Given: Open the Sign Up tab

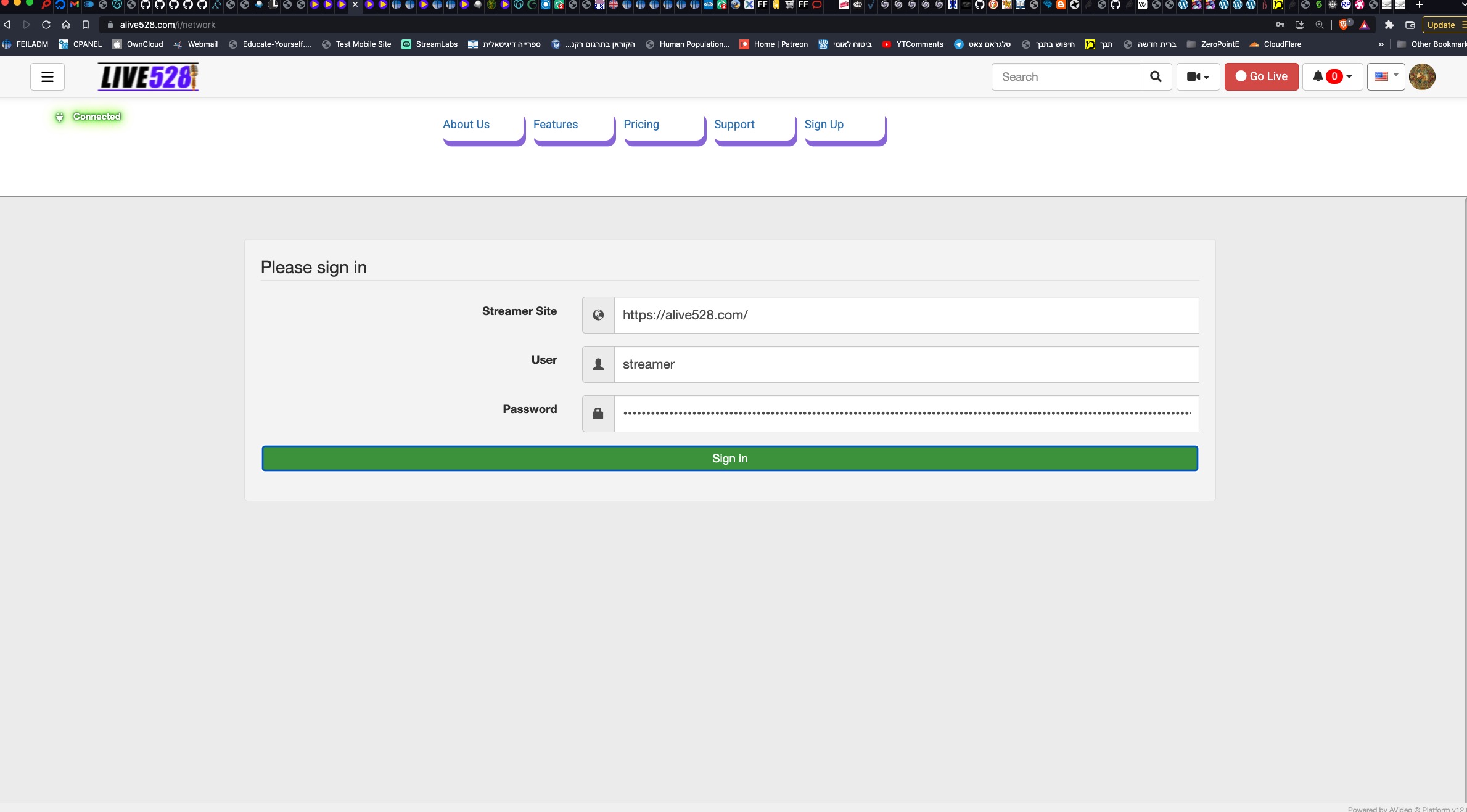Looking at the screenshot, I should pos(845,129).
